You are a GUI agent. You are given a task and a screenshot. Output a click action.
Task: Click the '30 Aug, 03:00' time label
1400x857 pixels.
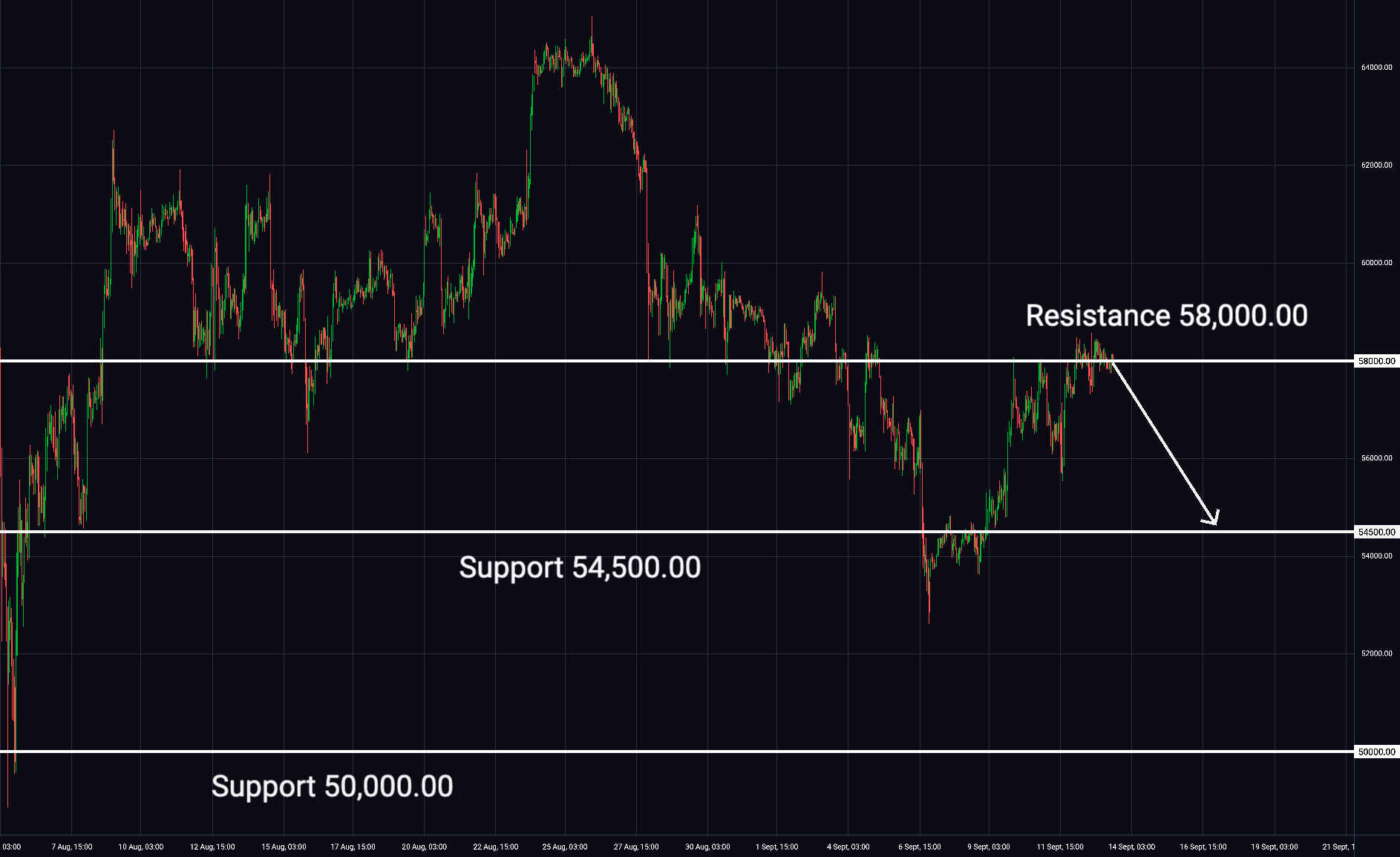(707, 847)
